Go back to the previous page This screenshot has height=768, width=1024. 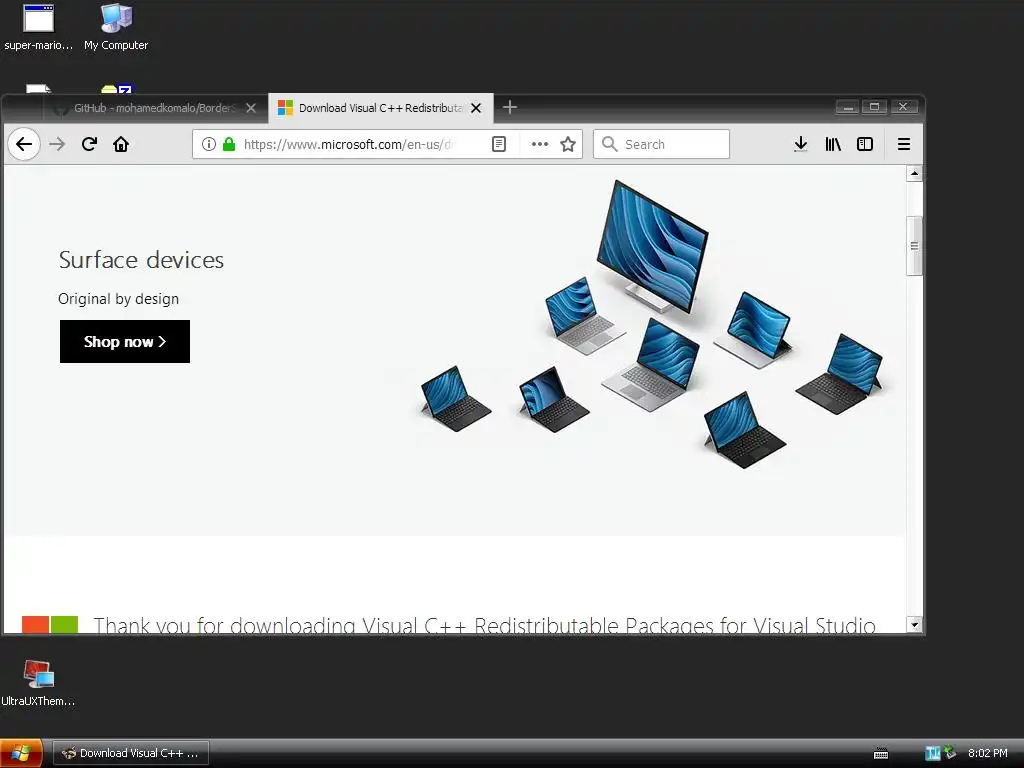(x=24, y=144)
